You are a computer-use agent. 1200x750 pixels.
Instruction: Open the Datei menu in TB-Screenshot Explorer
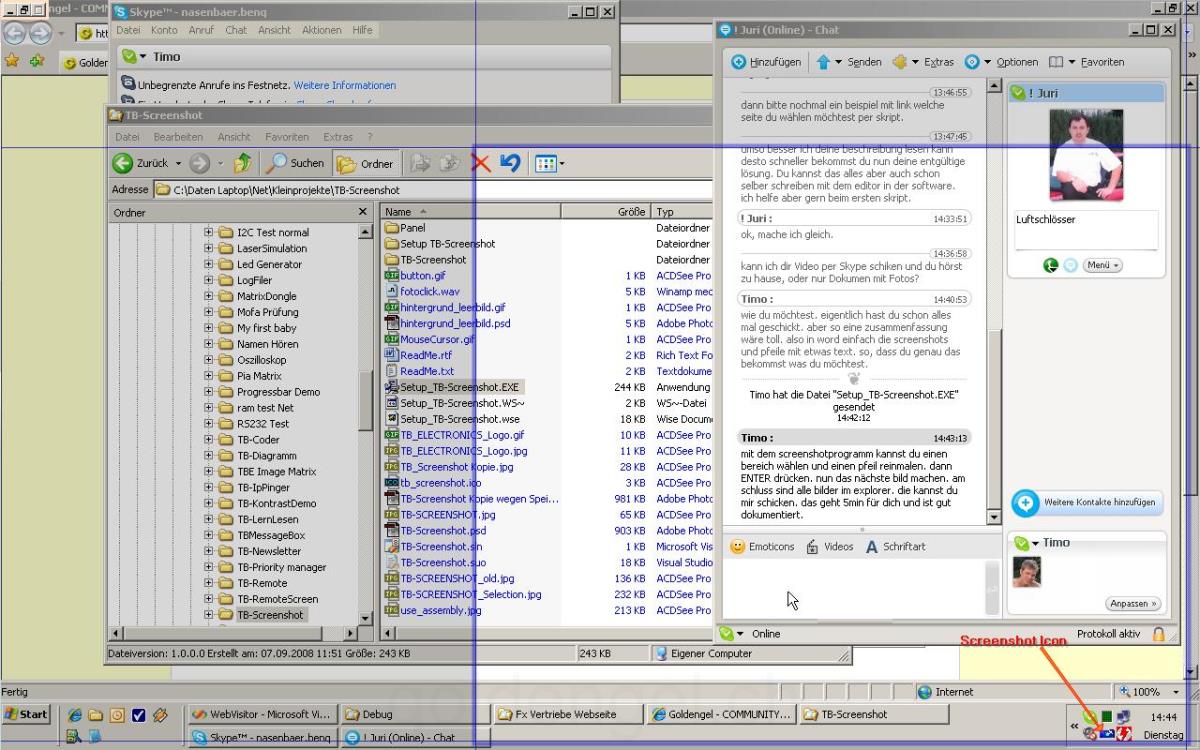[x=127, y=136]
